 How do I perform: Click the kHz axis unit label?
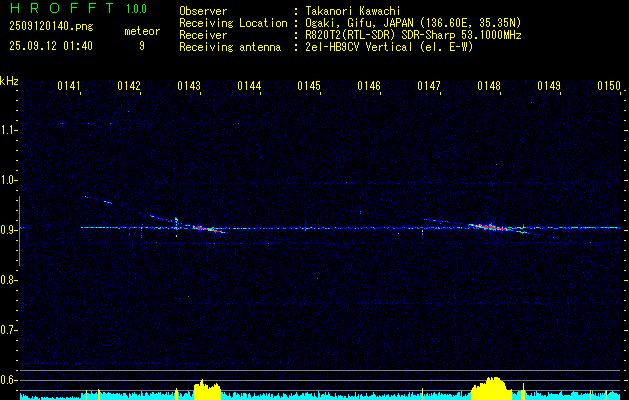[x=9, y=81]
